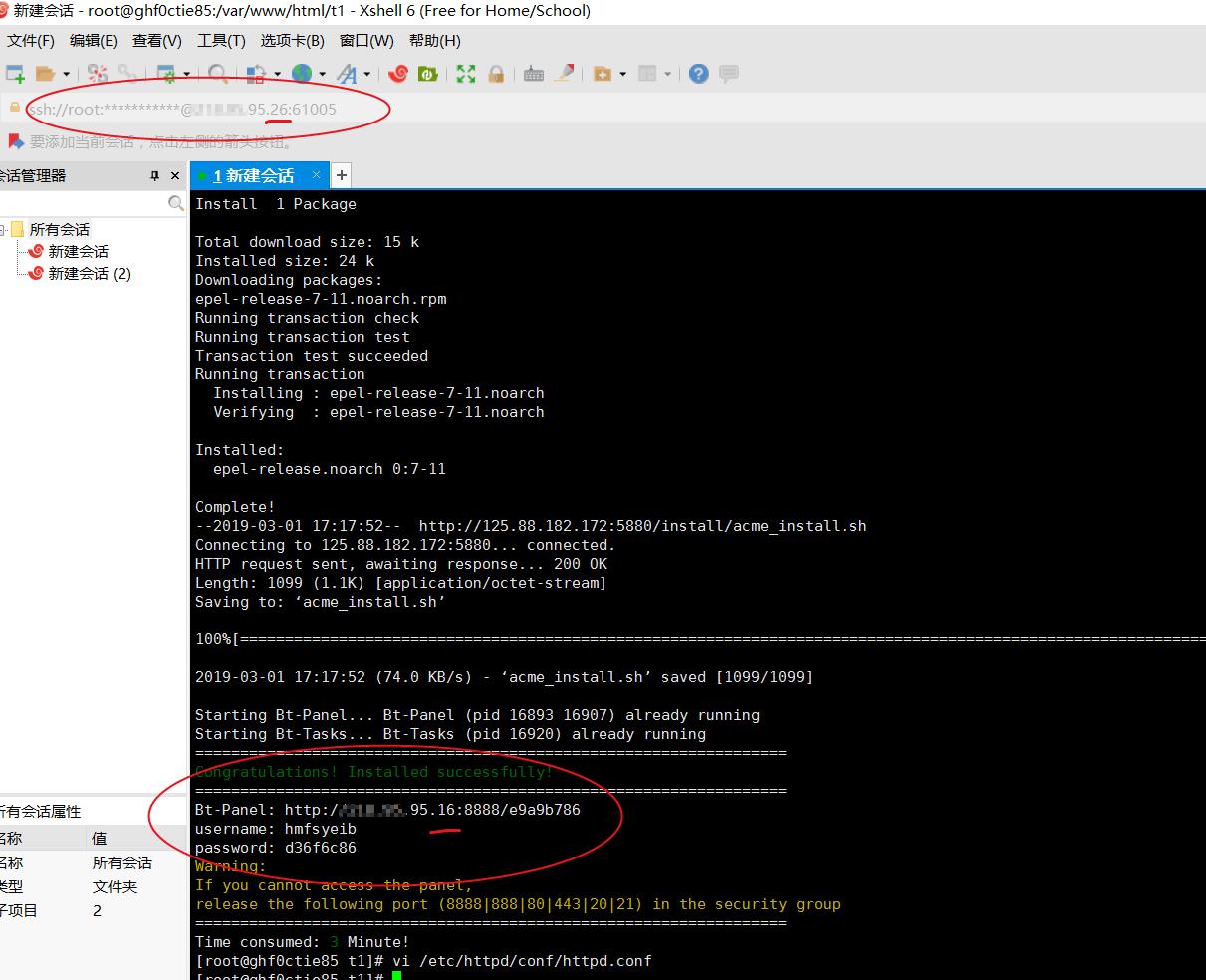Open the 文件(F) menu
This screenshot has height=980, width=1206.
[31, 41]
